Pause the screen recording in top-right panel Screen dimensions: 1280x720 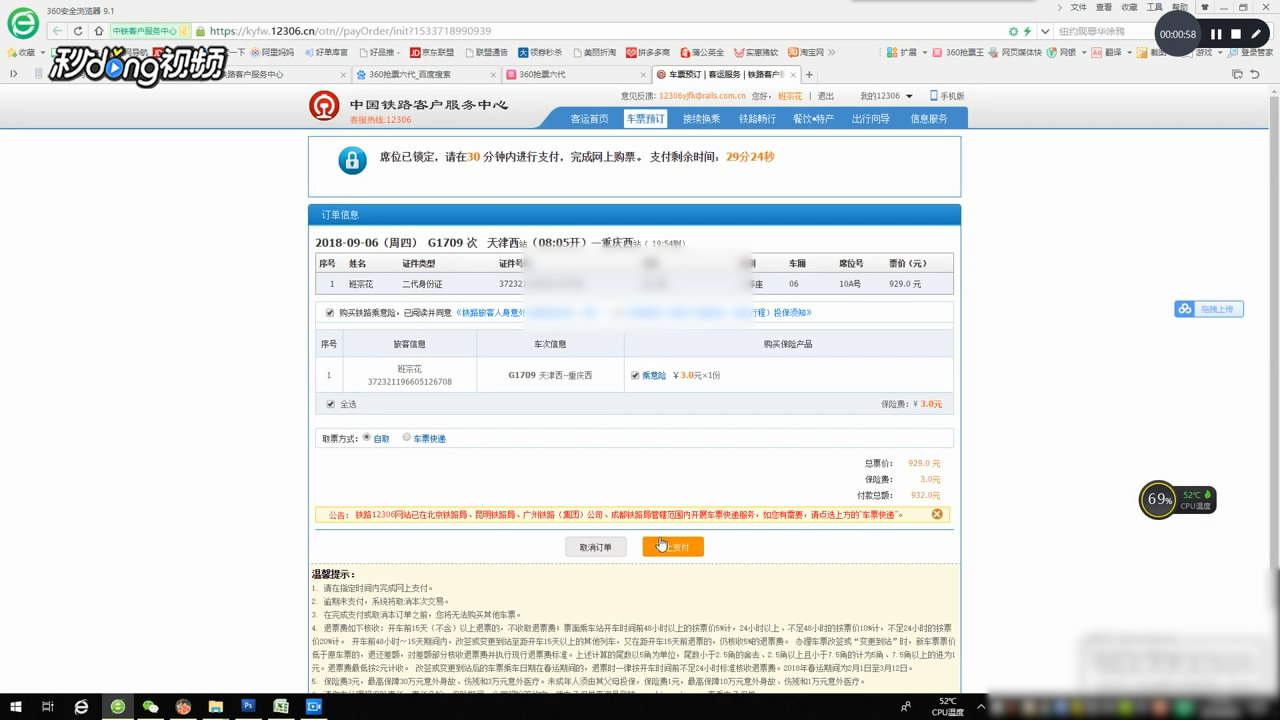pyautogui.click(x=1216, y=33)
